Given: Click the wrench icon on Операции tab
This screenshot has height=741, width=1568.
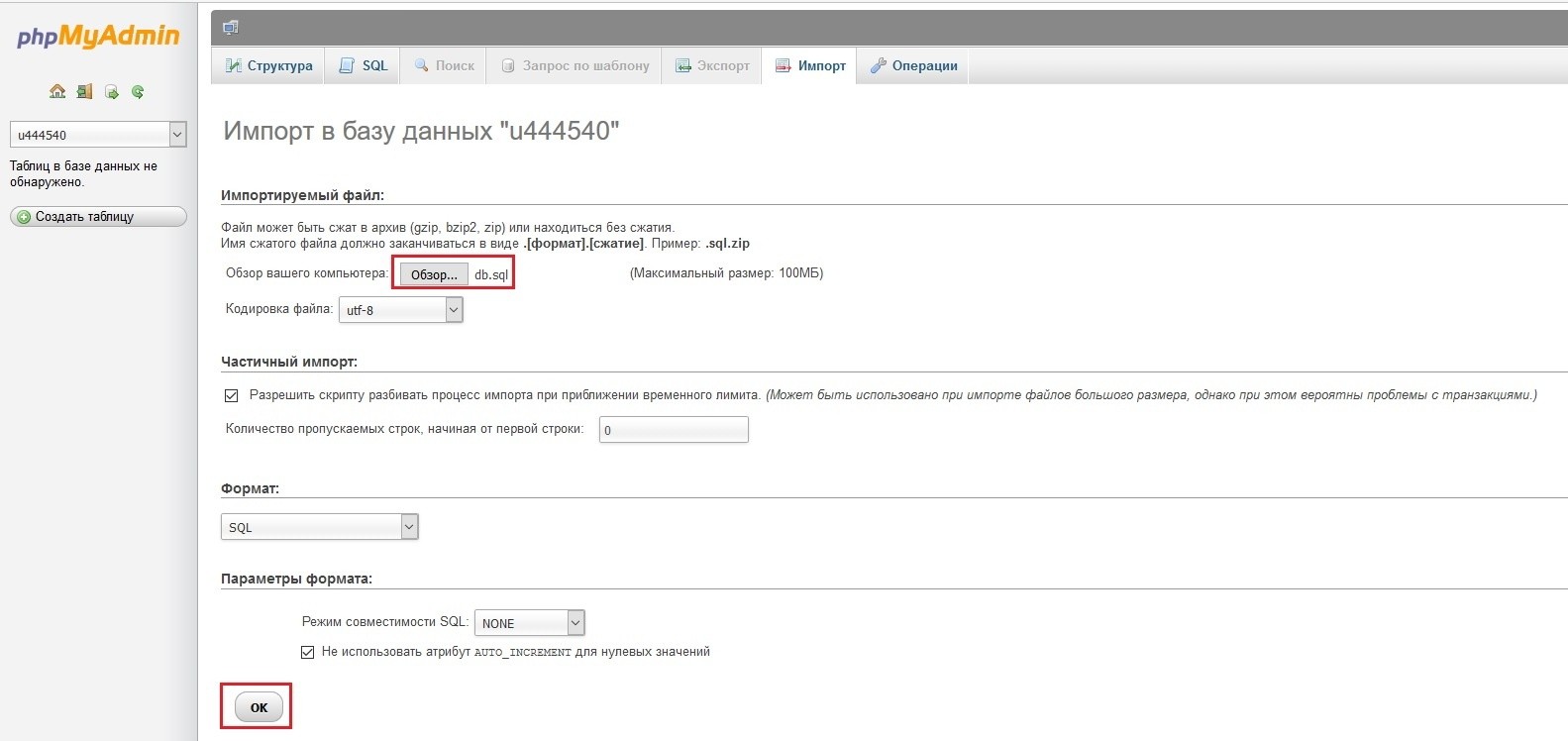Looking at the screenshot, I should pos(878,65).
